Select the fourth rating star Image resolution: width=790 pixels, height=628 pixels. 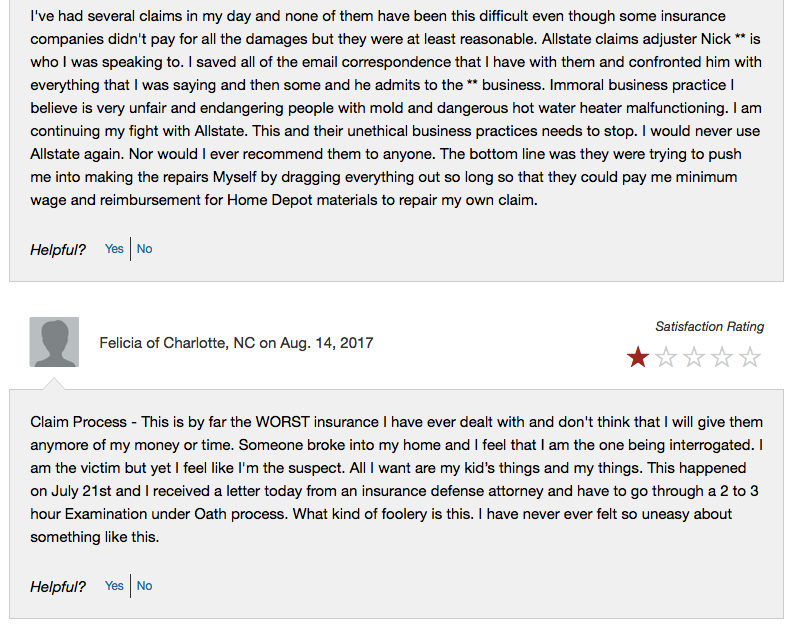(721, 357)
